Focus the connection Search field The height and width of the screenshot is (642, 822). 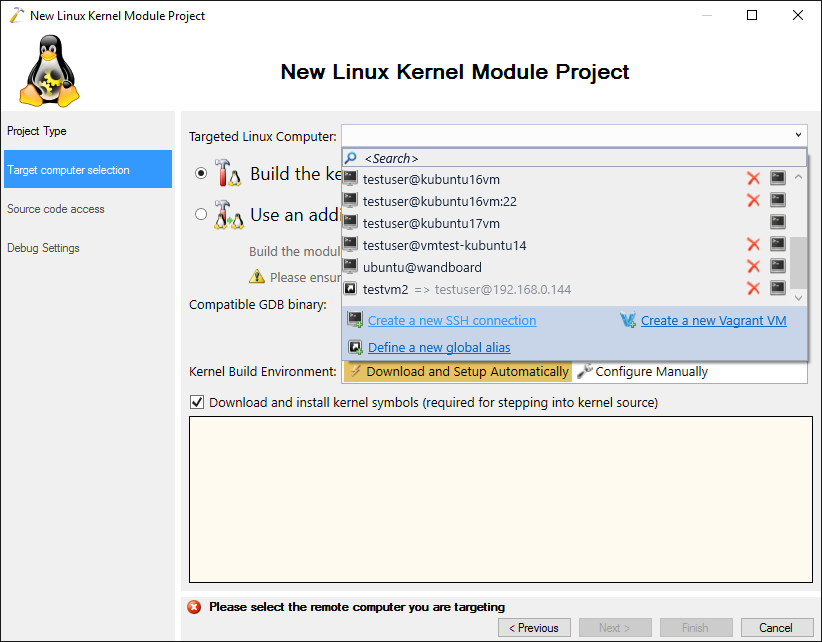(575, 158)
